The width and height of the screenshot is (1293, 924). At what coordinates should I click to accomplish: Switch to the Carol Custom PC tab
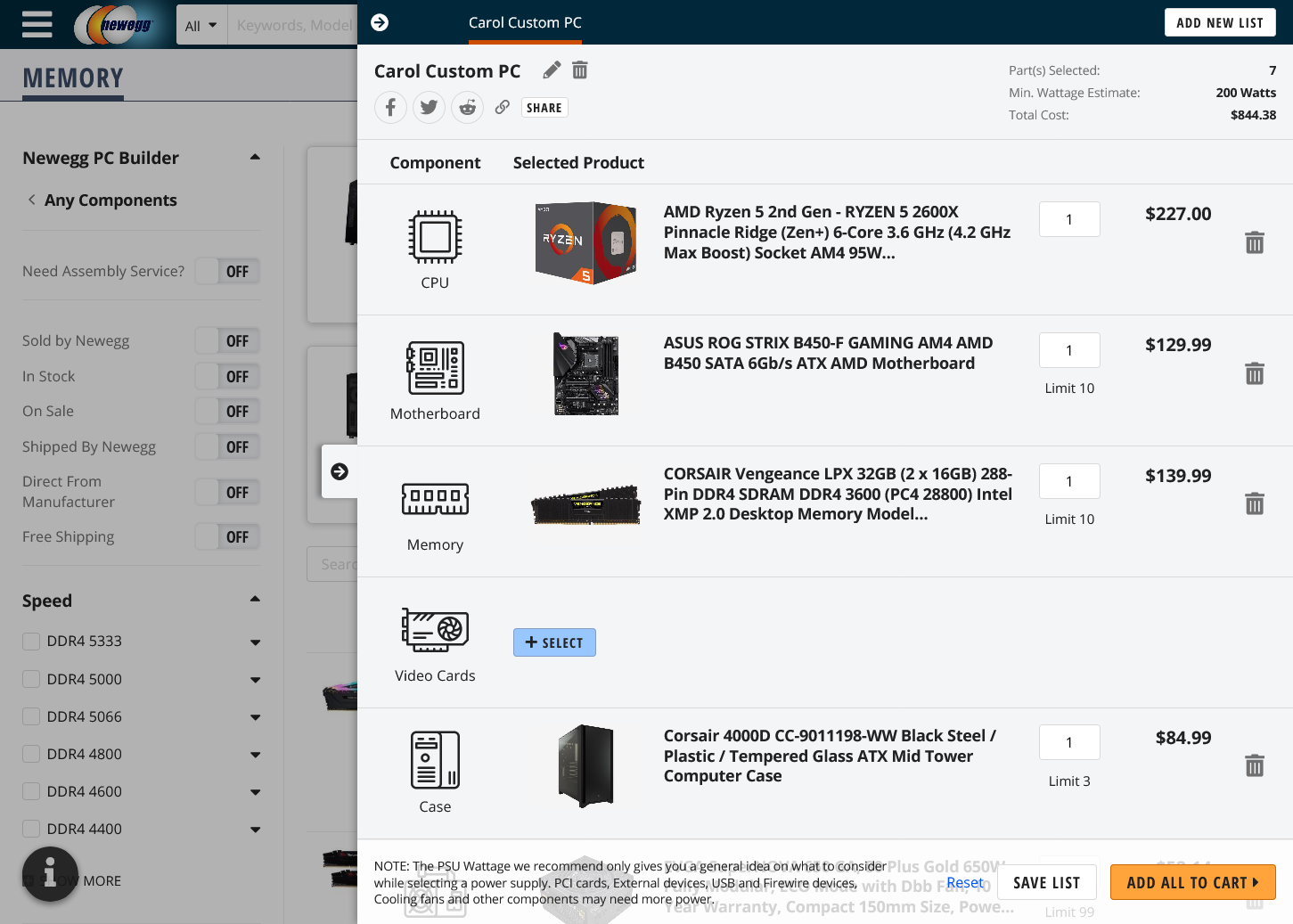525,23
